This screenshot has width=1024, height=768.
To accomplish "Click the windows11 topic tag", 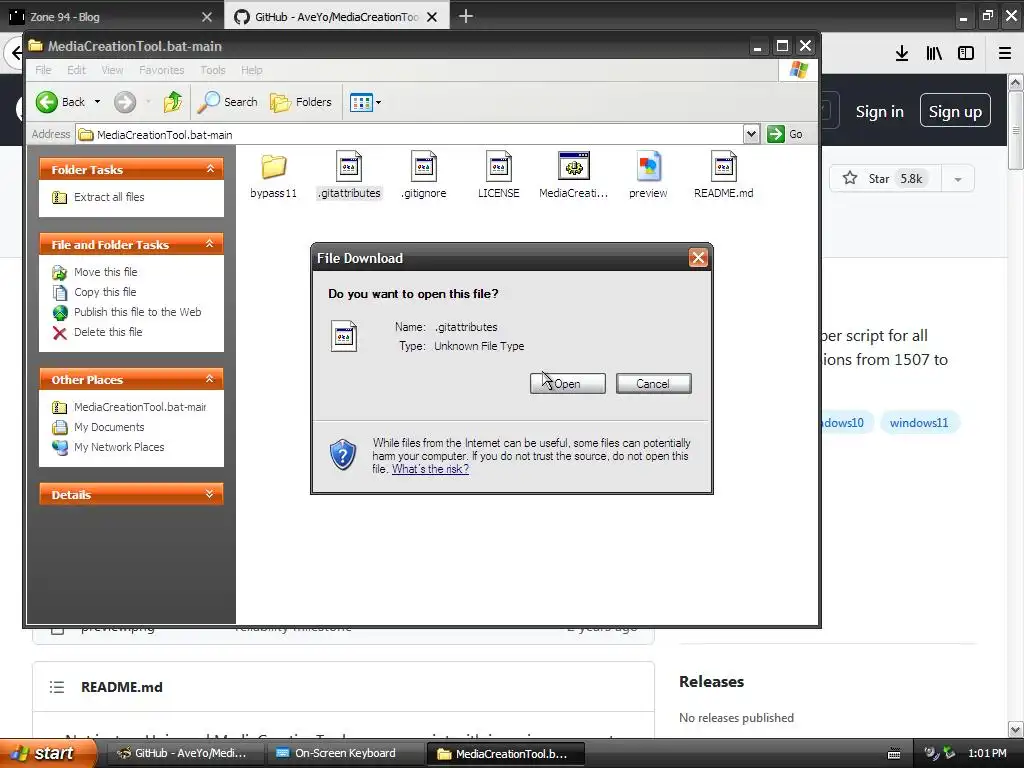I will coord(919,423).
